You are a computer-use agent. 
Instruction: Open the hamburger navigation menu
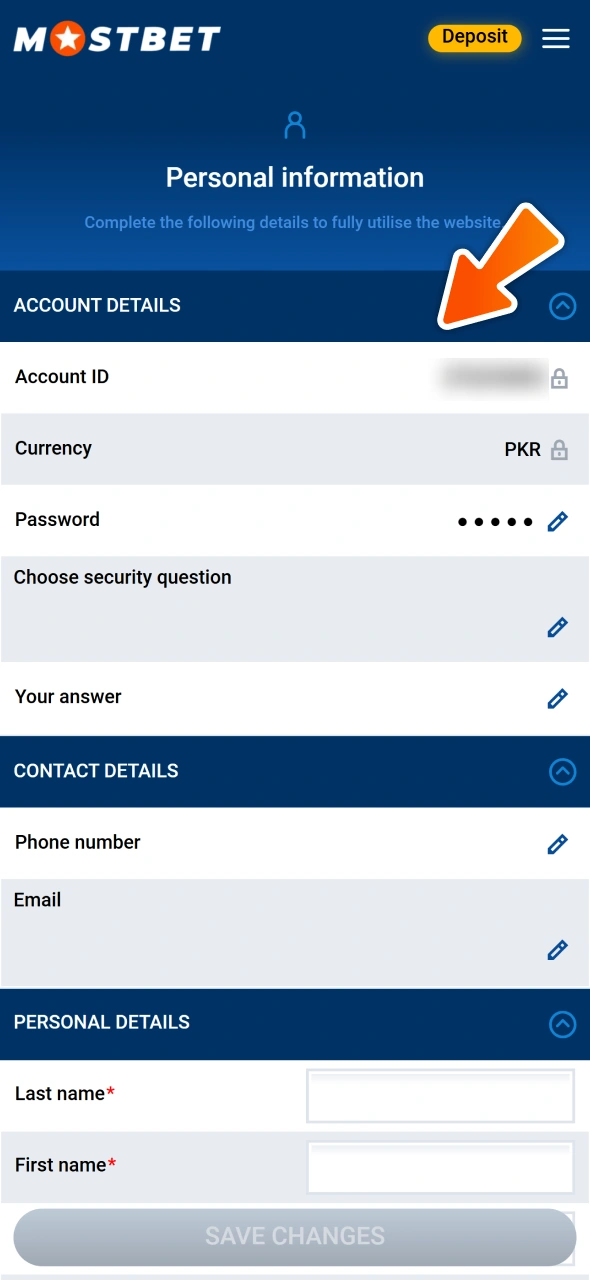pyautogui.click(x=555, y=39)
